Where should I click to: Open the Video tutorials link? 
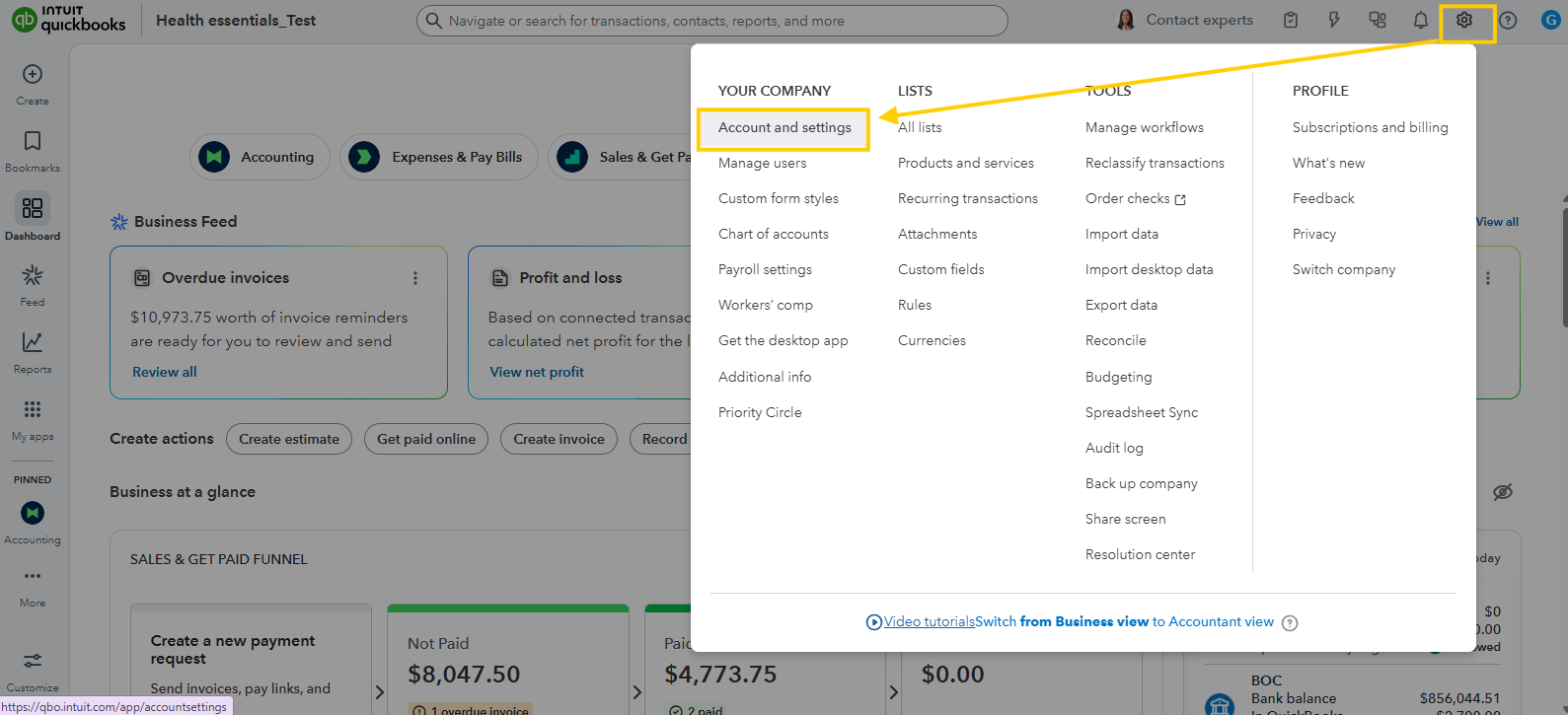[929, 622]
